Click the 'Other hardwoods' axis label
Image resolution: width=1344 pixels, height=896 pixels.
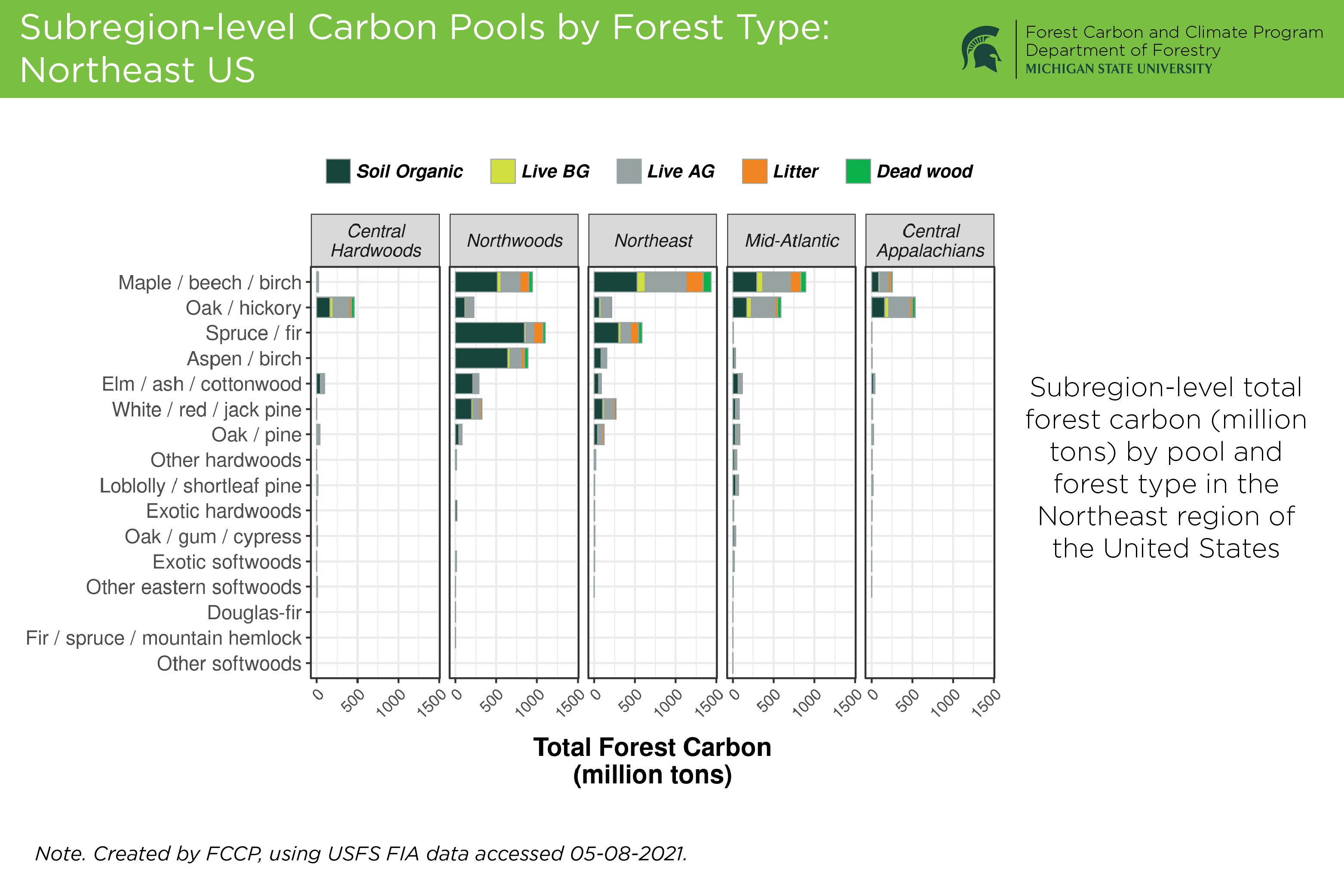[x=226, y=460]
